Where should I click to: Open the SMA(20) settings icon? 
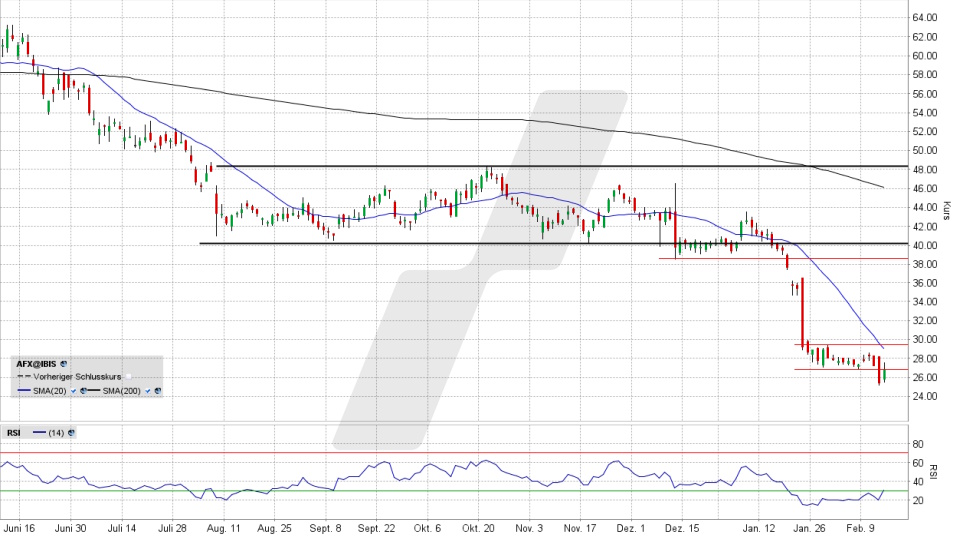point(83,391)
